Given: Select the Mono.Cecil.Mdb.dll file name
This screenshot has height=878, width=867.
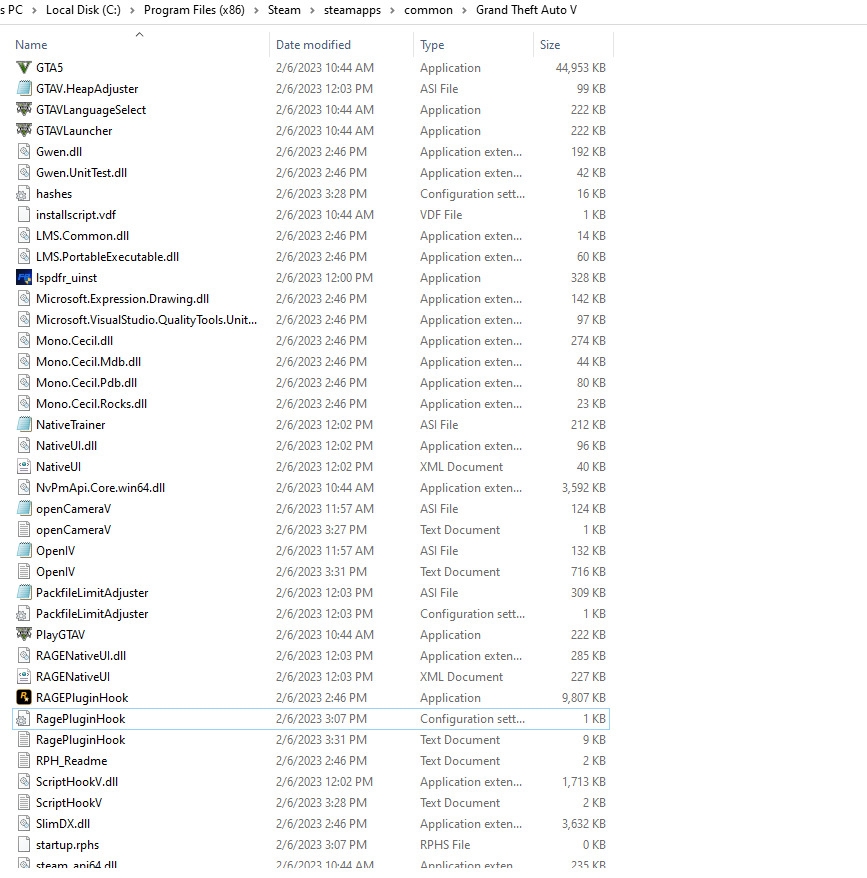Looking at the screenshot, I should coord(88,362).
